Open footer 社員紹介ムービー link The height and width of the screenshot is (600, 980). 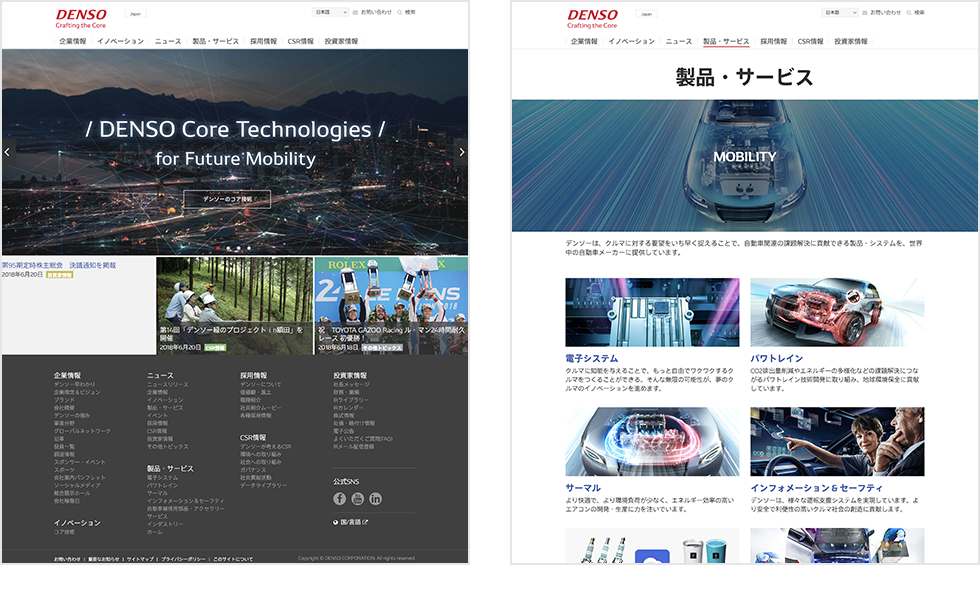[x=261, y=408]
